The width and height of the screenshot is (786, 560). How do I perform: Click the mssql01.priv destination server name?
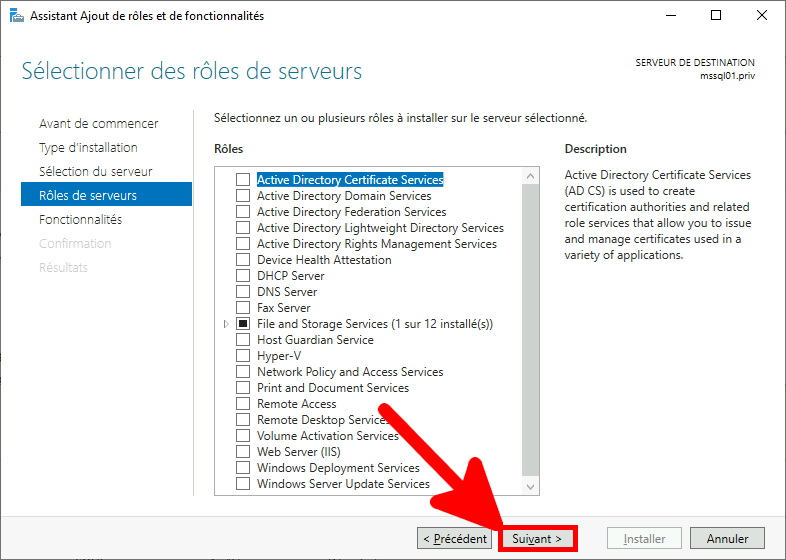click(727, 76)
